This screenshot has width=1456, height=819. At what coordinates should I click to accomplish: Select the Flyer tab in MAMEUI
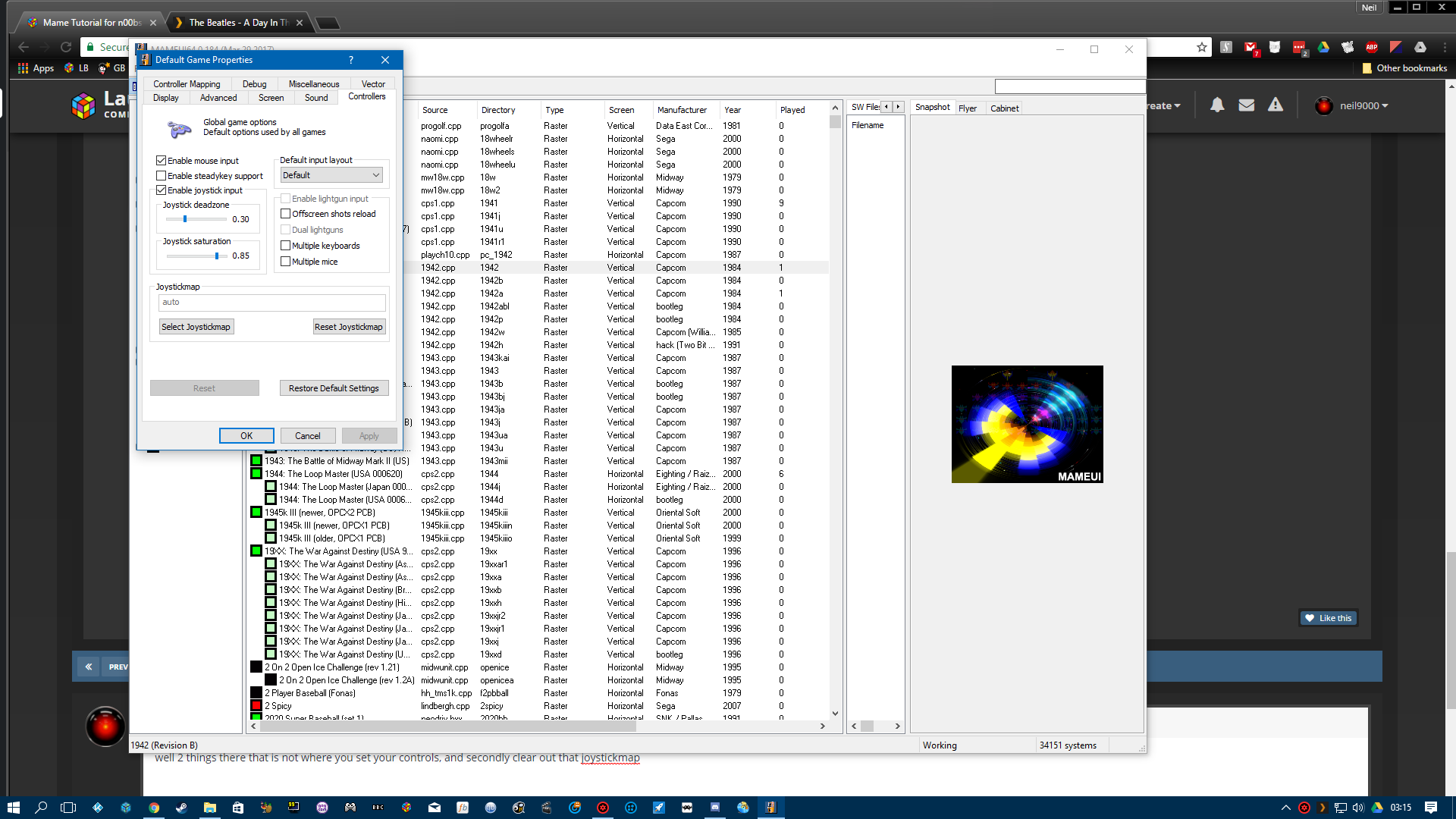click(968, 108)
